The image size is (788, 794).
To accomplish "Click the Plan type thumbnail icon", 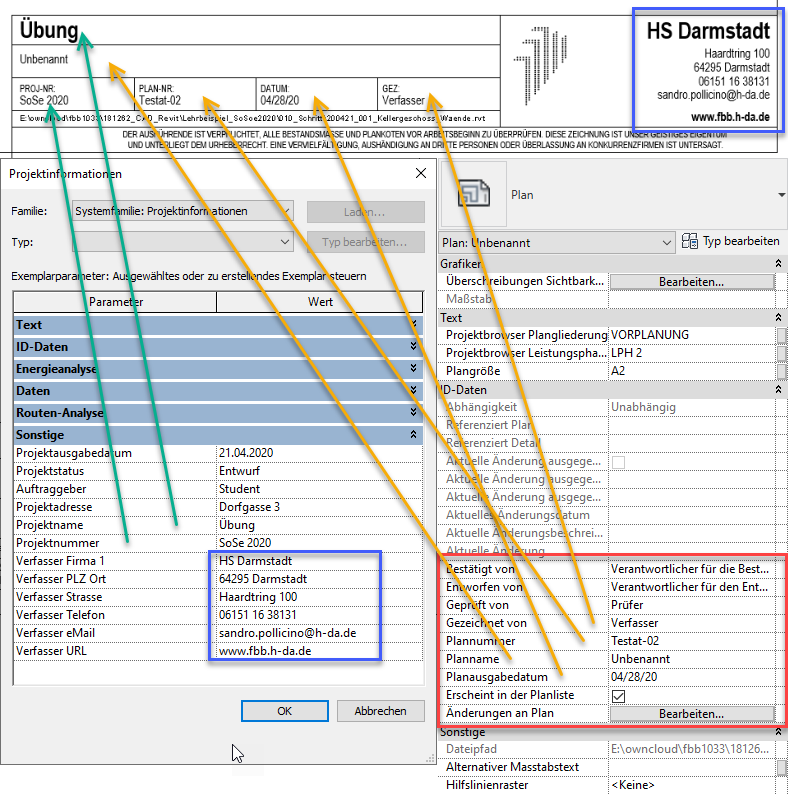I will tap(471, 196).
